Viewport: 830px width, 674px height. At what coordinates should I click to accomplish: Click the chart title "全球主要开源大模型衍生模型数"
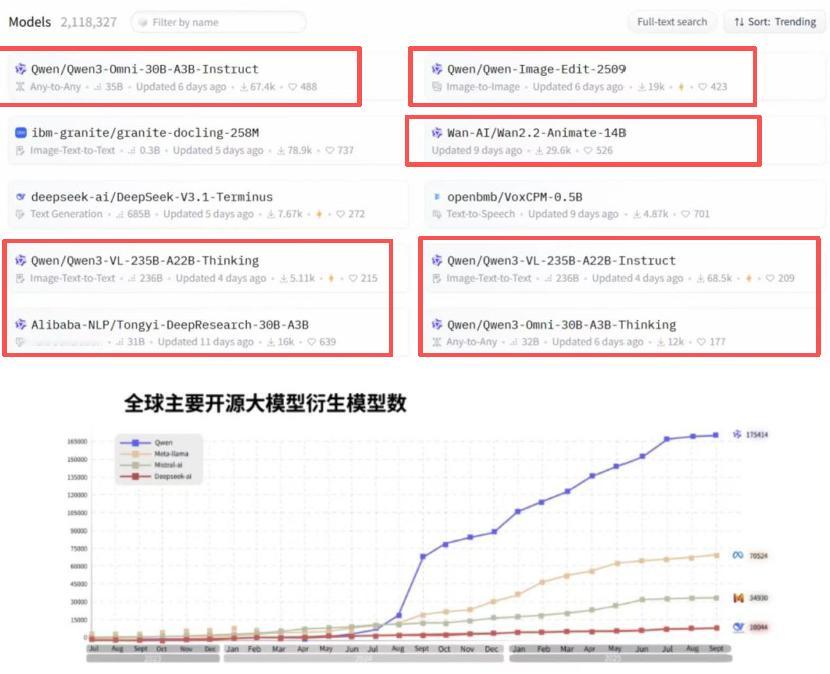(x=265, y=403)
